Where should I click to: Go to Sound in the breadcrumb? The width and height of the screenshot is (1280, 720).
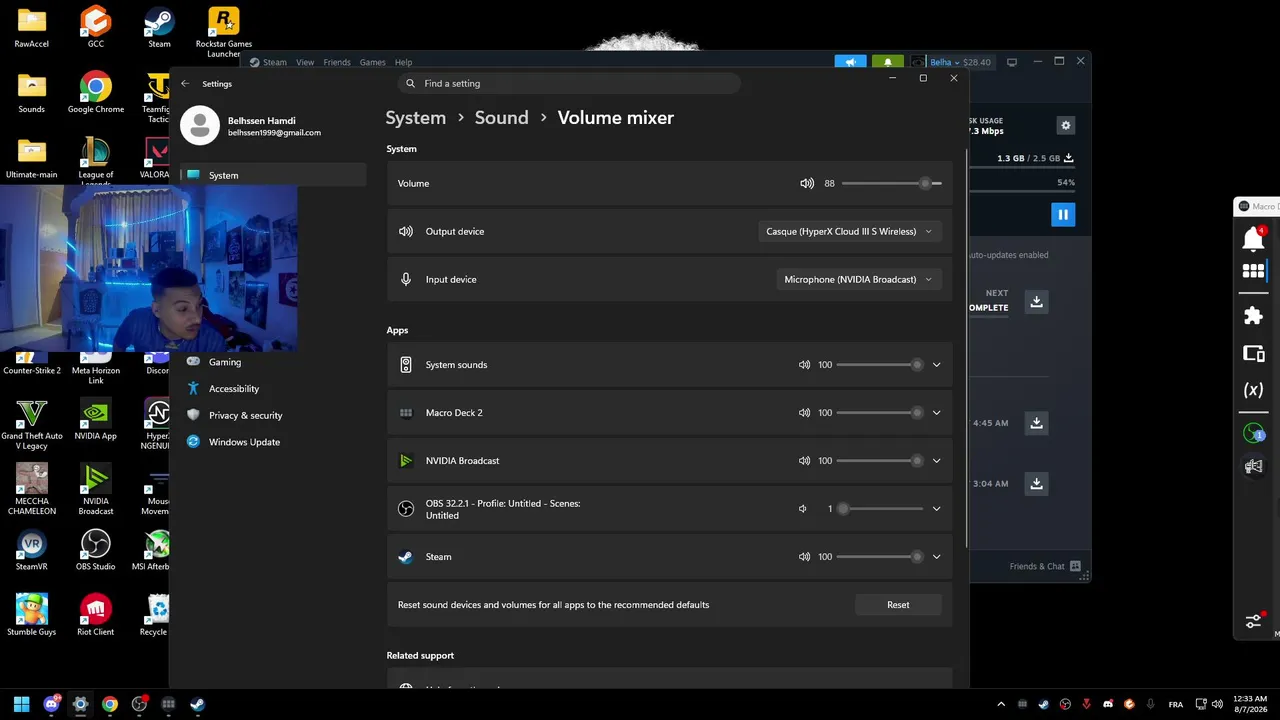click(501, 118)
